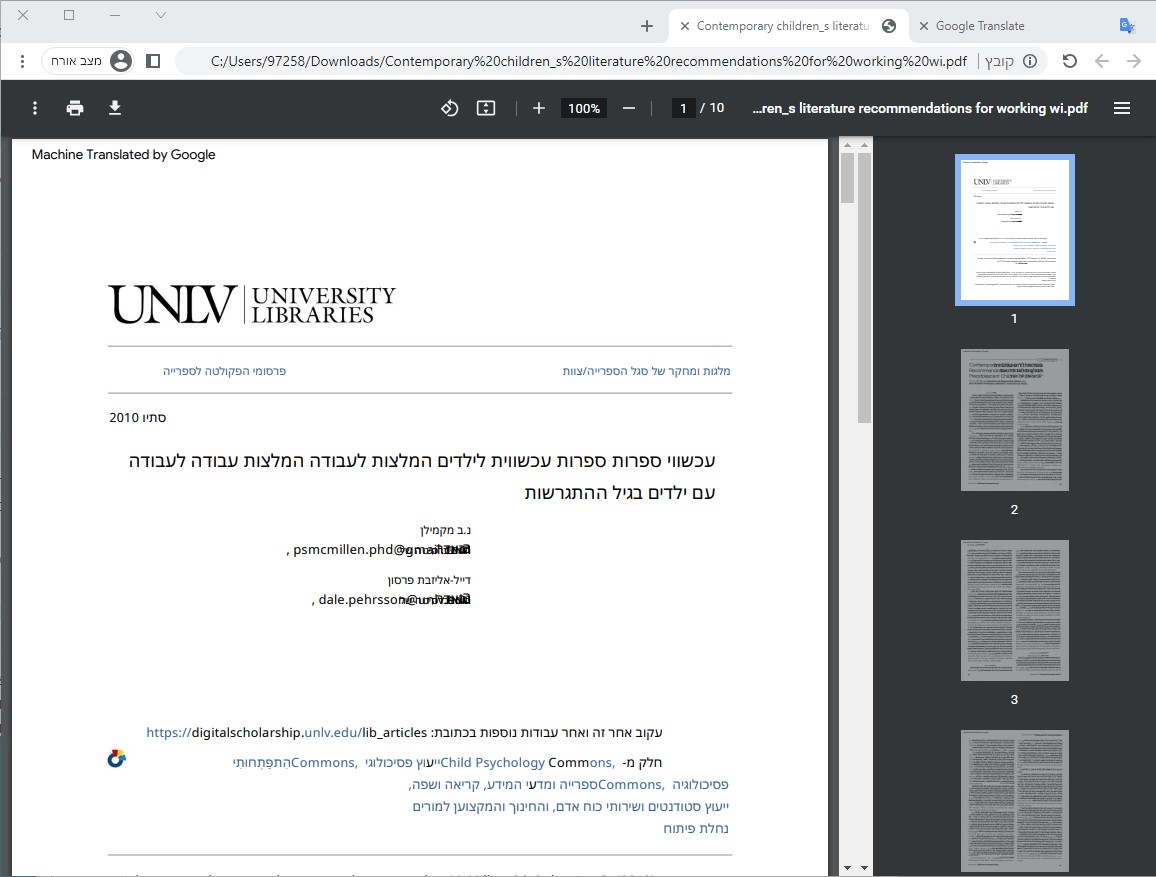Toggle the thumbnail sidebar menu

pyautogui.click(x=1122, y=108)
